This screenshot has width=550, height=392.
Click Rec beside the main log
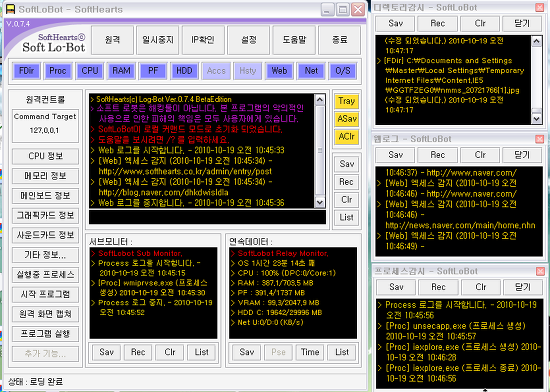pyautogui.click(x=347, y=182)
